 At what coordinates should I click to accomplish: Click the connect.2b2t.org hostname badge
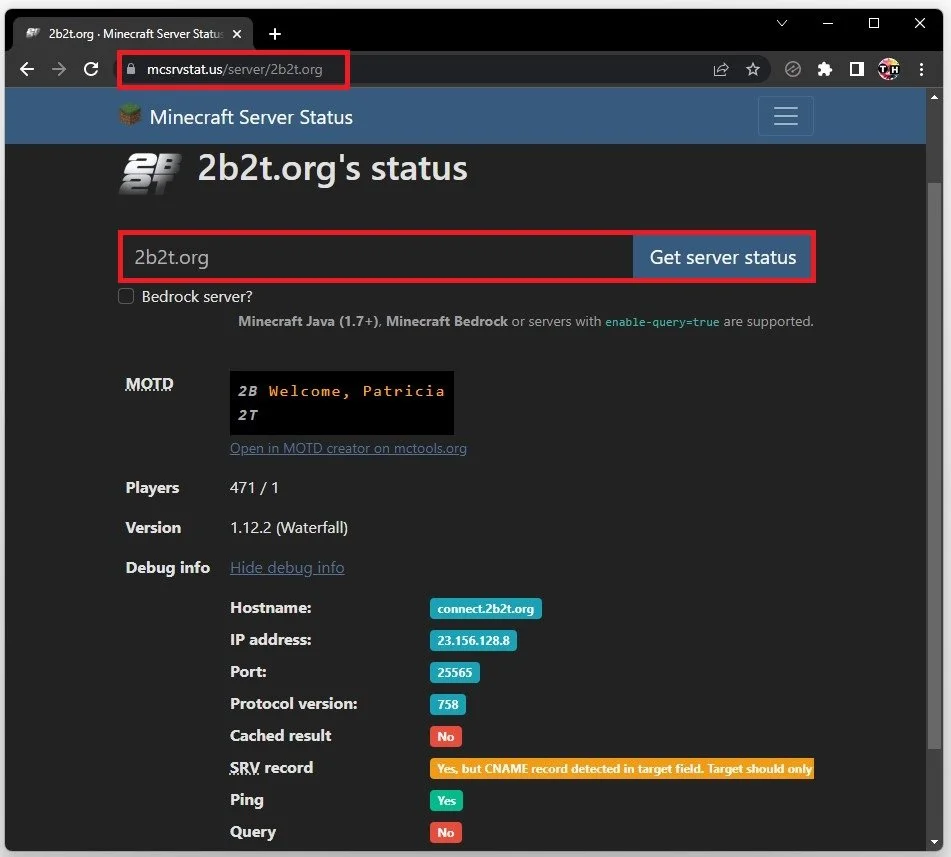click(485, 608)
